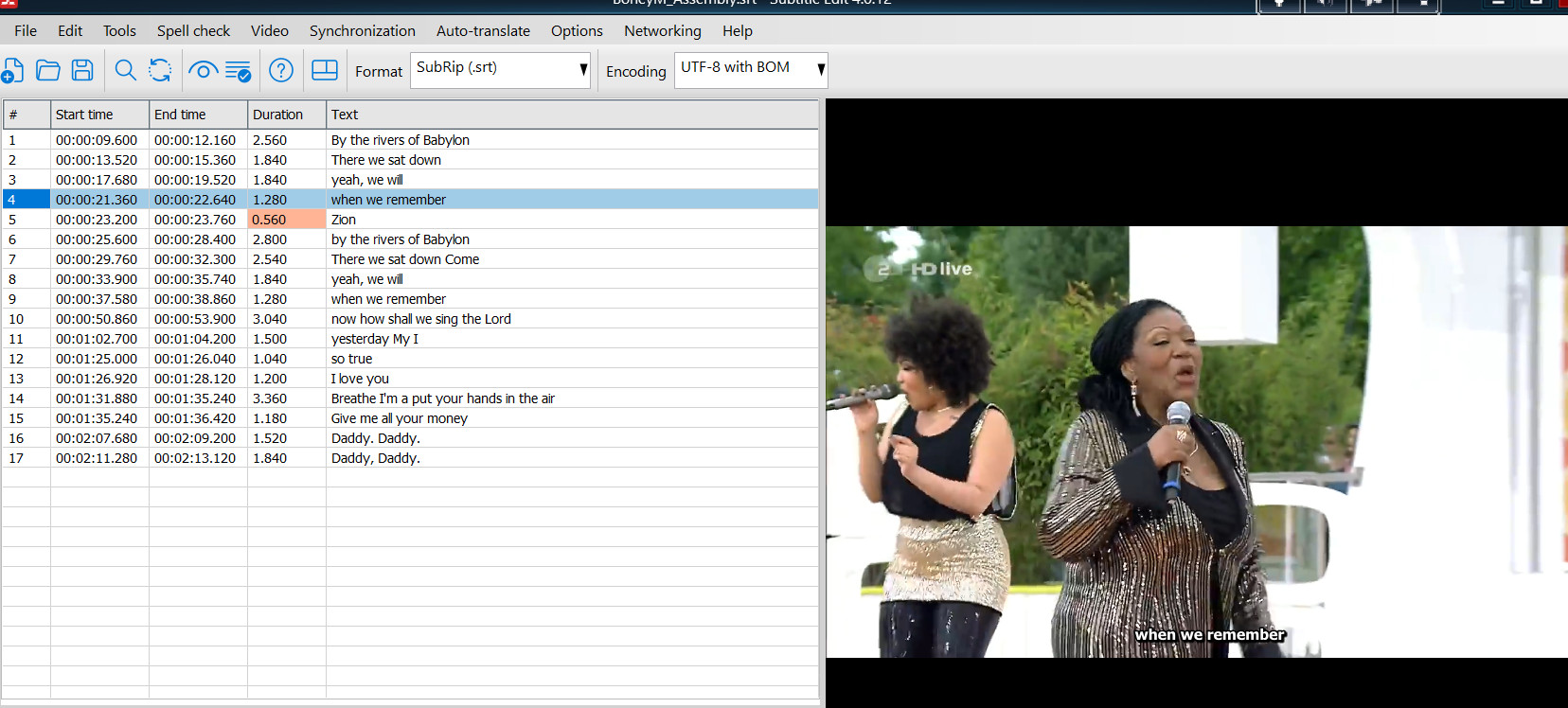1568x708 pixels.
Task: Click the duration value 2.560
Action: (x=270, y=140)
